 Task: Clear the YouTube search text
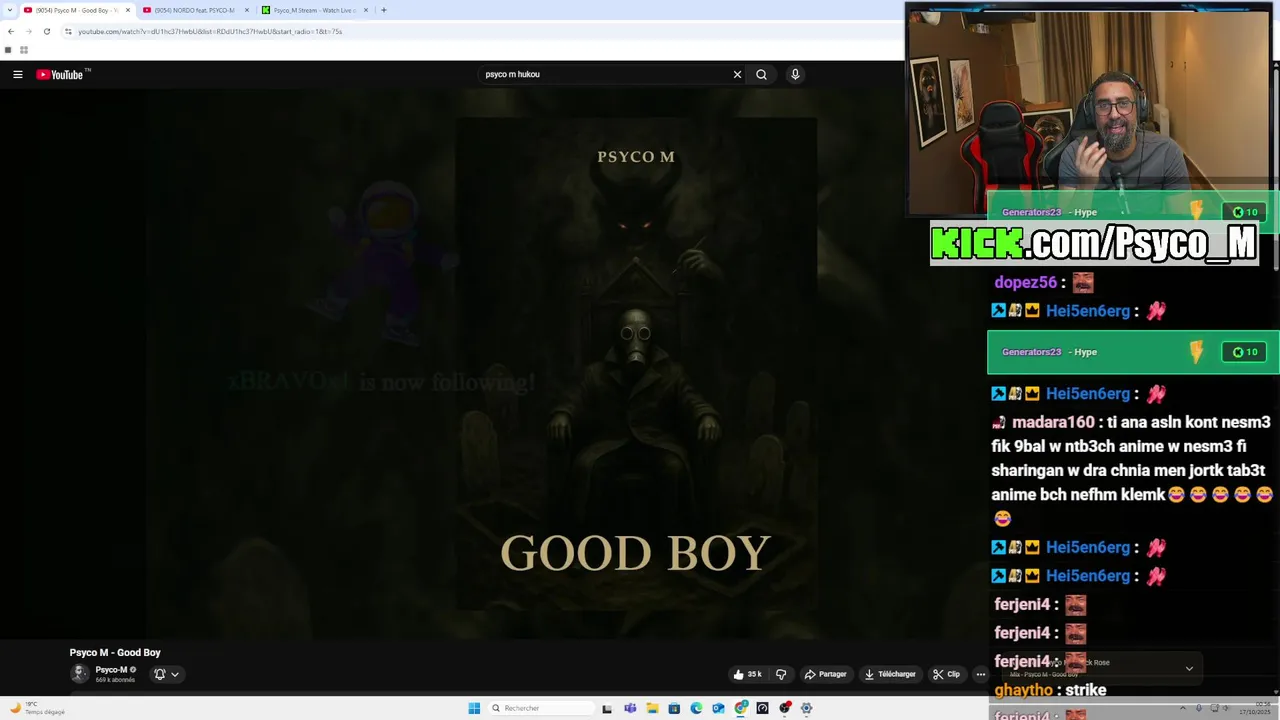point(737,74)
